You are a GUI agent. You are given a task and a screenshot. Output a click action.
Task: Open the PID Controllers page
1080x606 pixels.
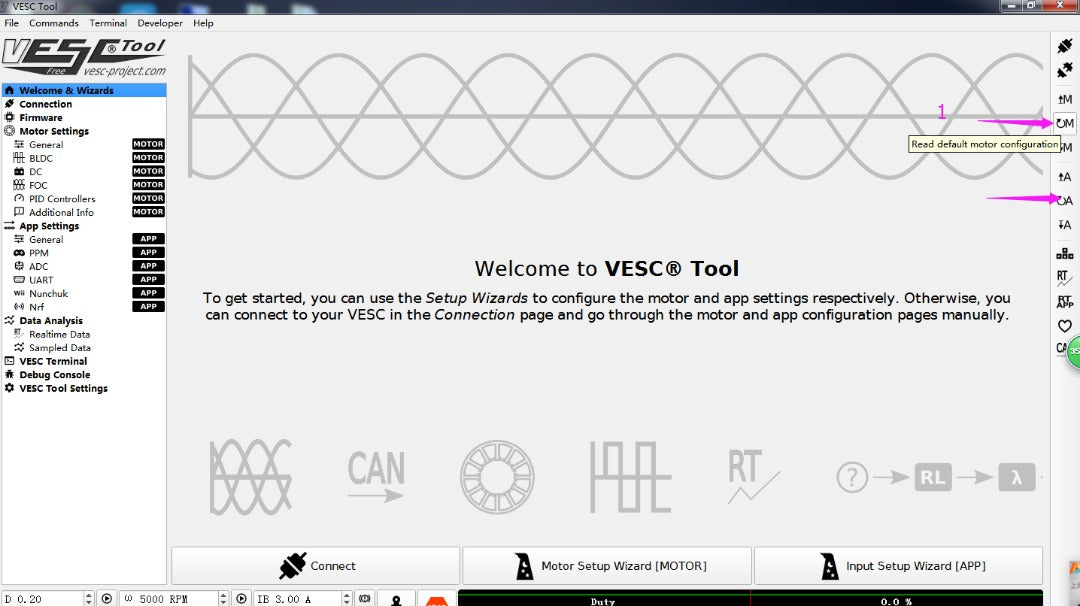tap(84, 199)
